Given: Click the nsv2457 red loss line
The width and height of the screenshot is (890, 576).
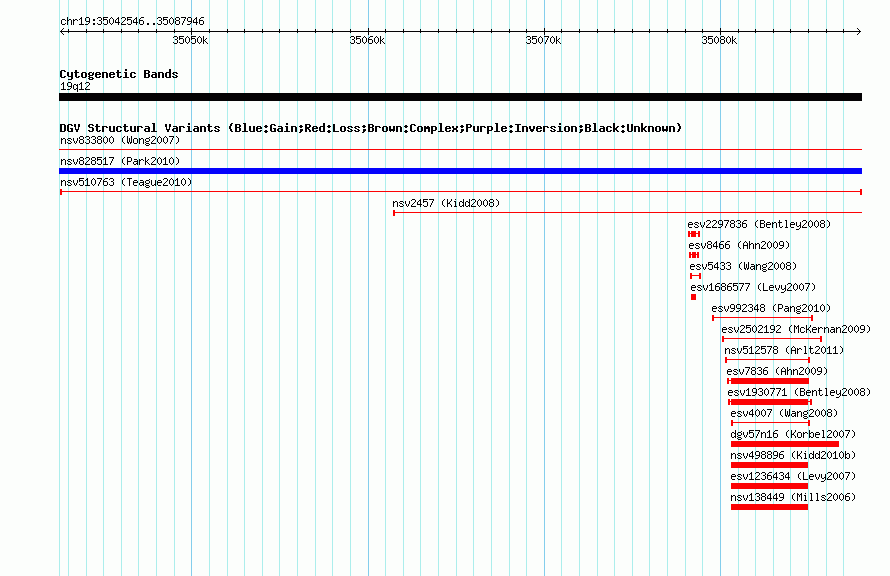Looking at the screenshot, I should [627, 213].
